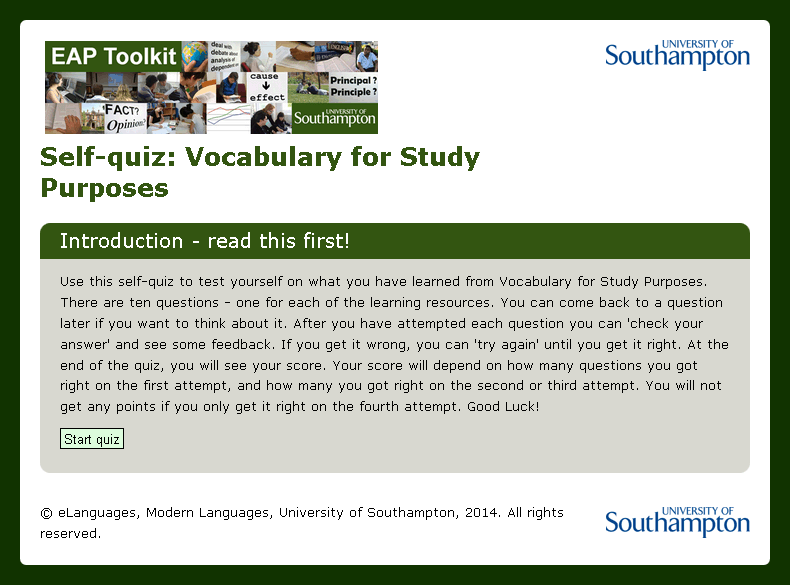This screenshot has height=585, width=790.
Task: Click the 'deal with debate analysis' word tile
Action: (224, 56)
